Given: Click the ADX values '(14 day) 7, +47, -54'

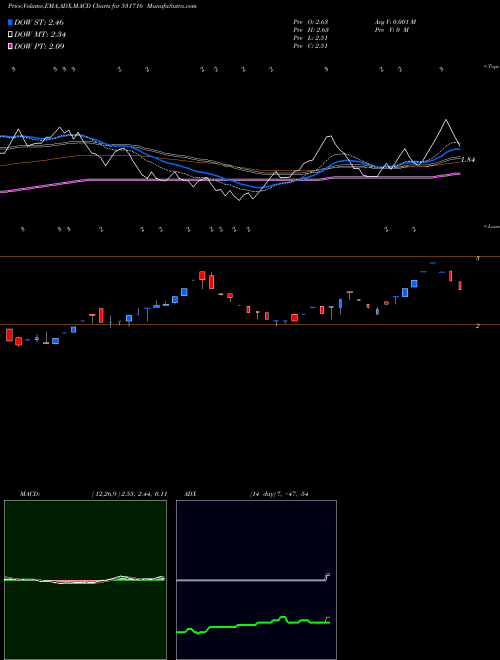Looking at the screenshot, I should pyautogui.click(x=279, y=494).
